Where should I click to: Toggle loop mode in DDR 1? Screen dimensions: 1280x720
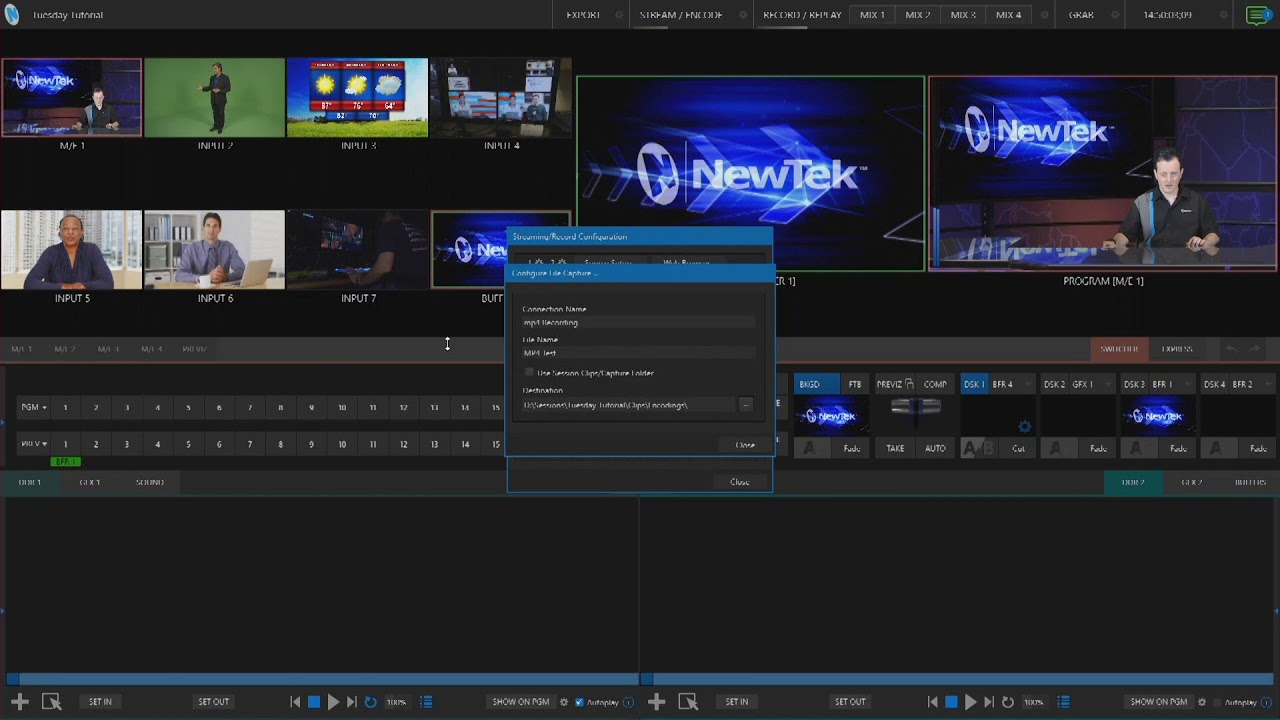[370, 702]
